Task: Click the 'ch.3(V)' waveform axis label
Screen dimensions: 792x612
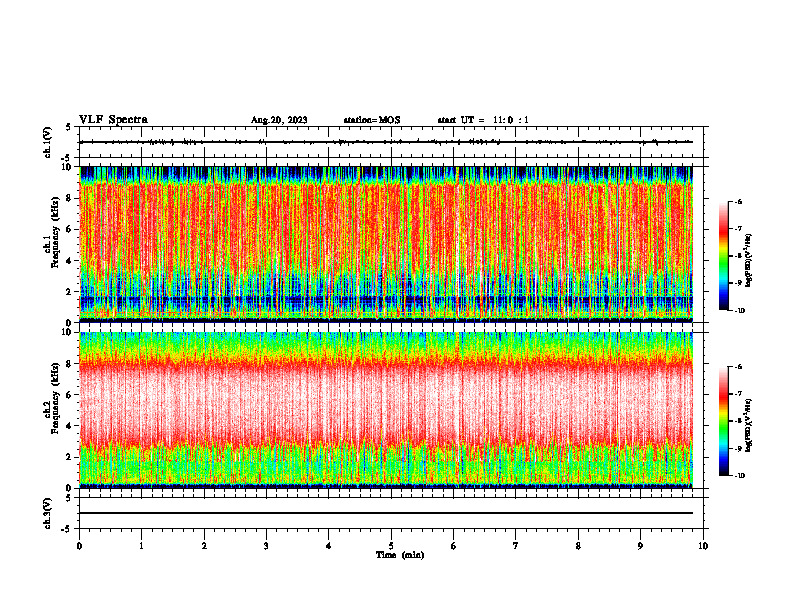Action: click(x=47, y=513)
